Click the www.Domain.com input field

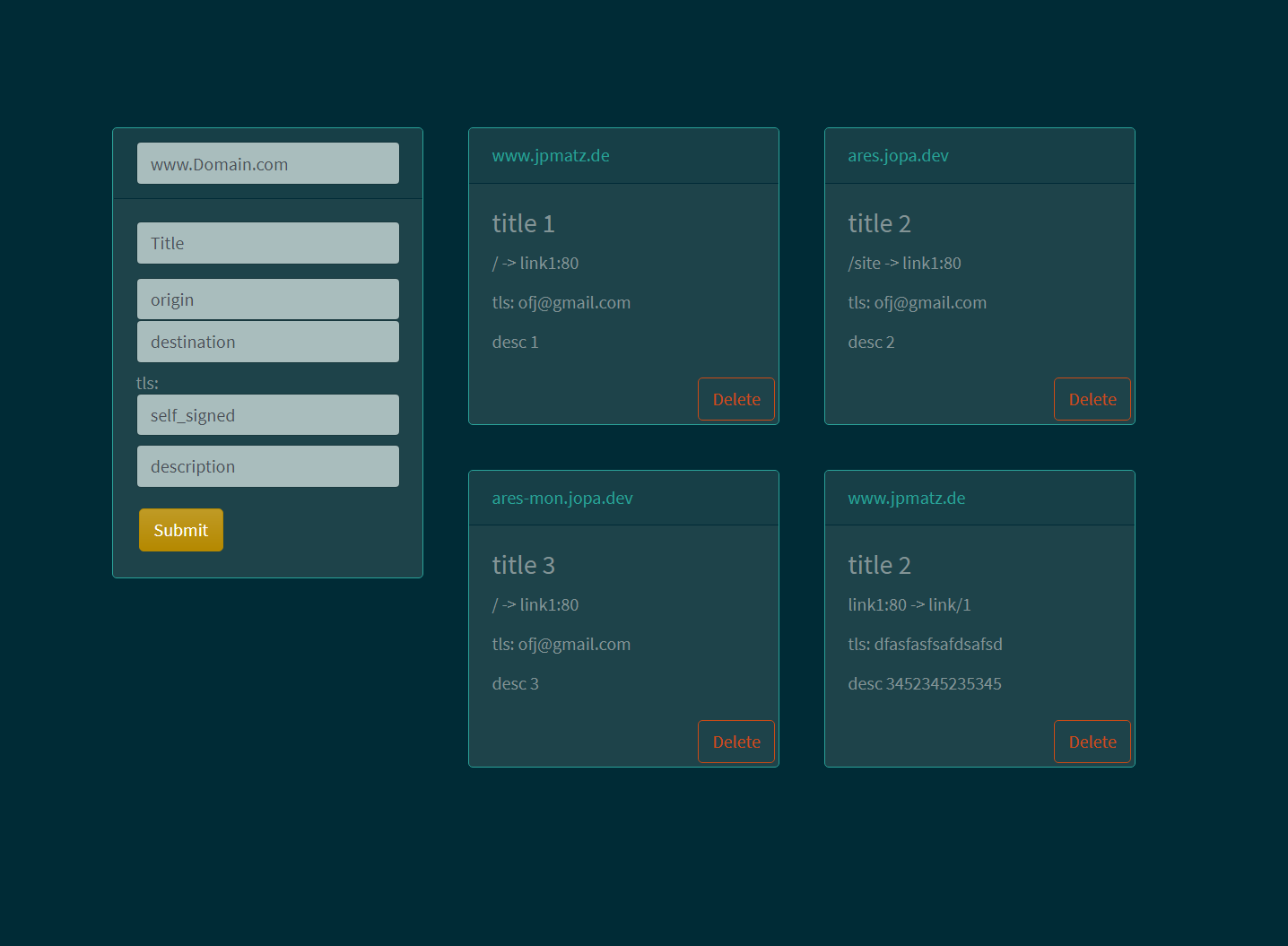267,164
